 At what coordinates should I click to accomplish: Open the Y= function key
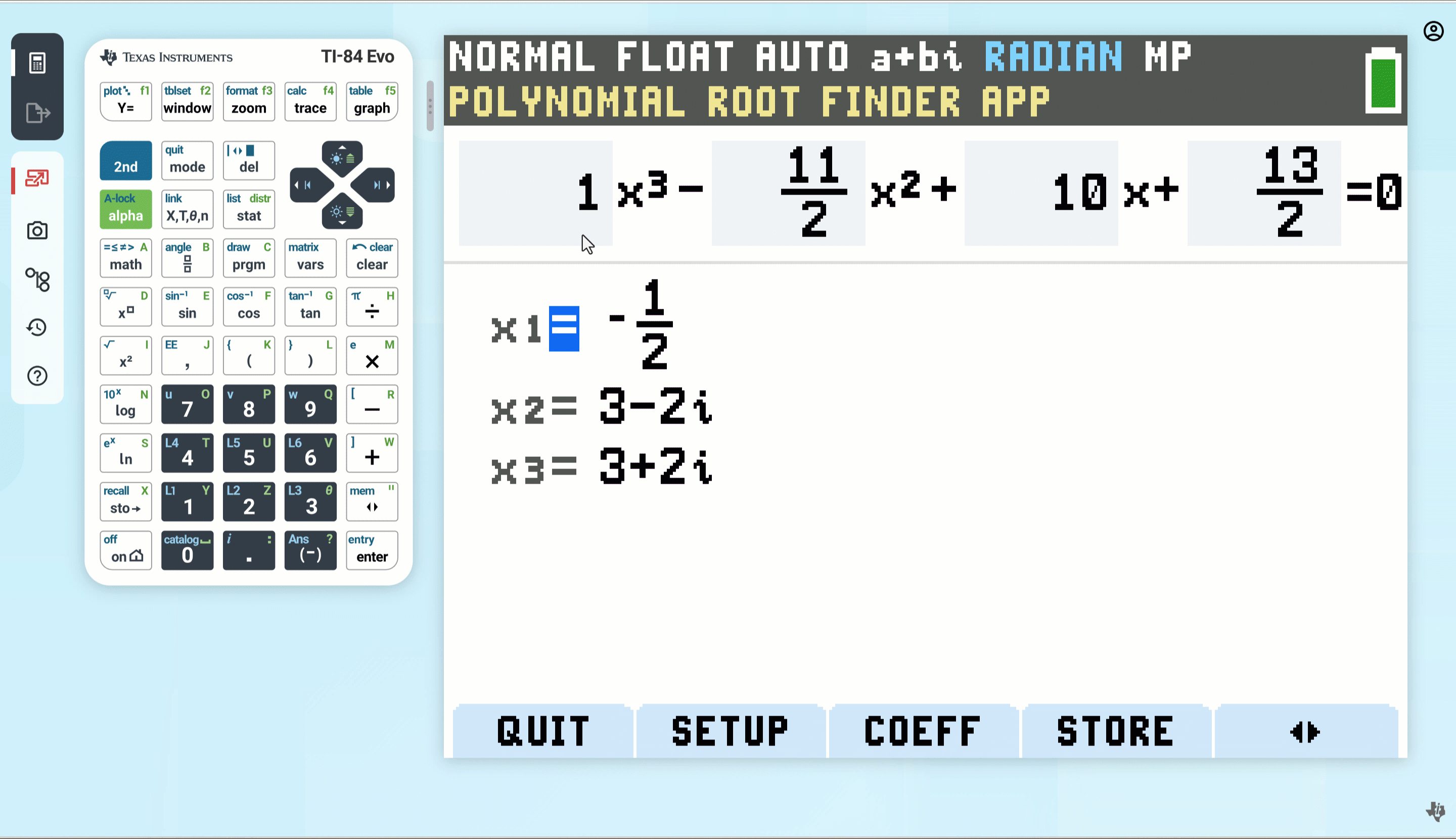pos(126,102)
